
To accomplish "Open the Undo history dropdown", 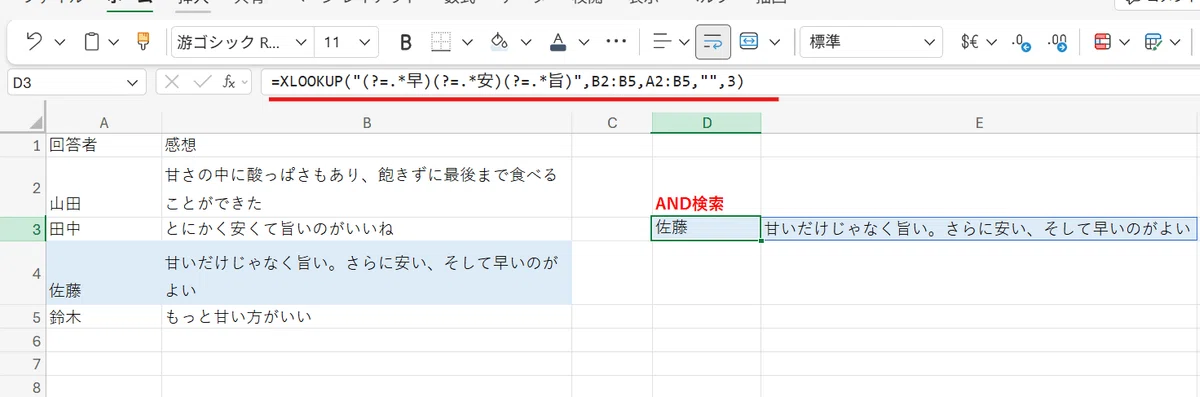I will [x=60, y=42].
